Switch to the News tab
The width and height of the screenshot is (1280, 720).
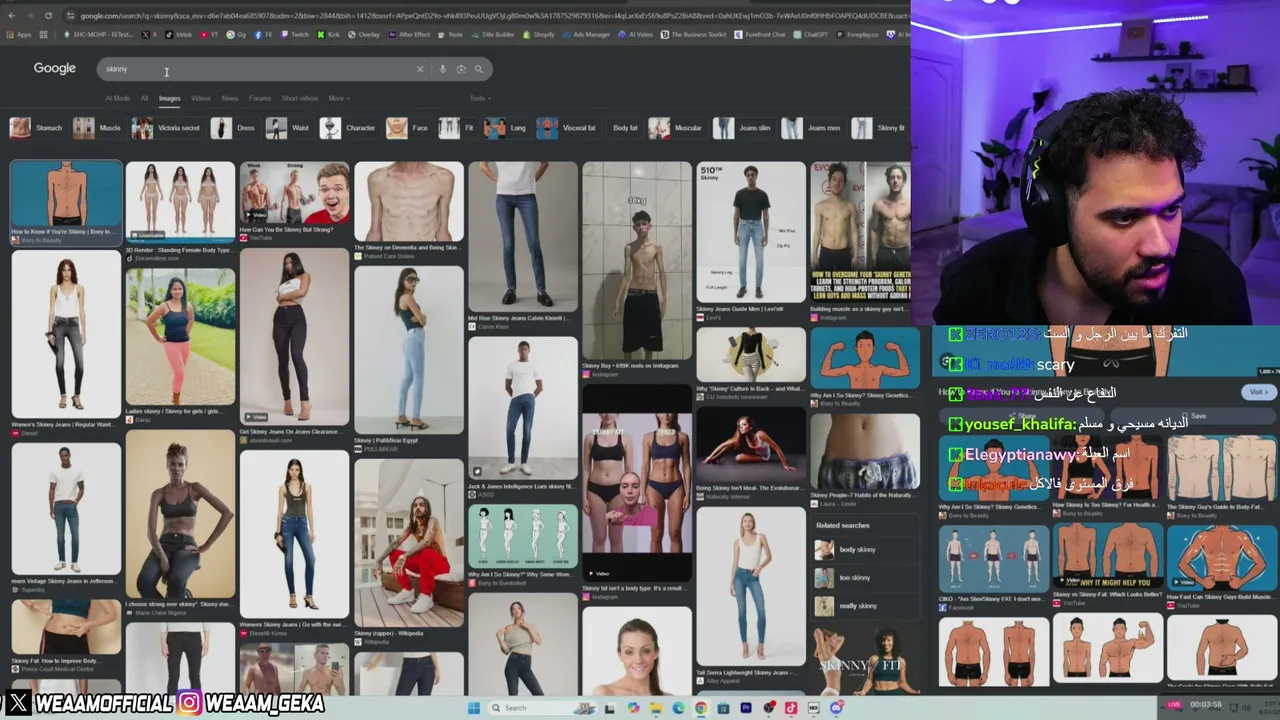click(230, 98)
